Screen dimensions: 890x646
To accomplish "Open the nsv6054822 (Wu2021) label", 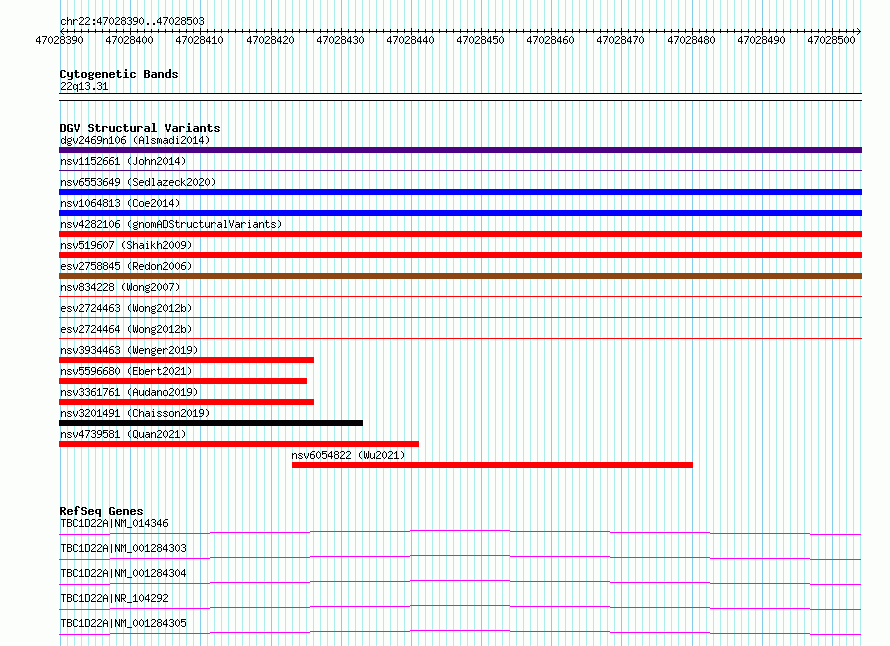I will [348, 455].
